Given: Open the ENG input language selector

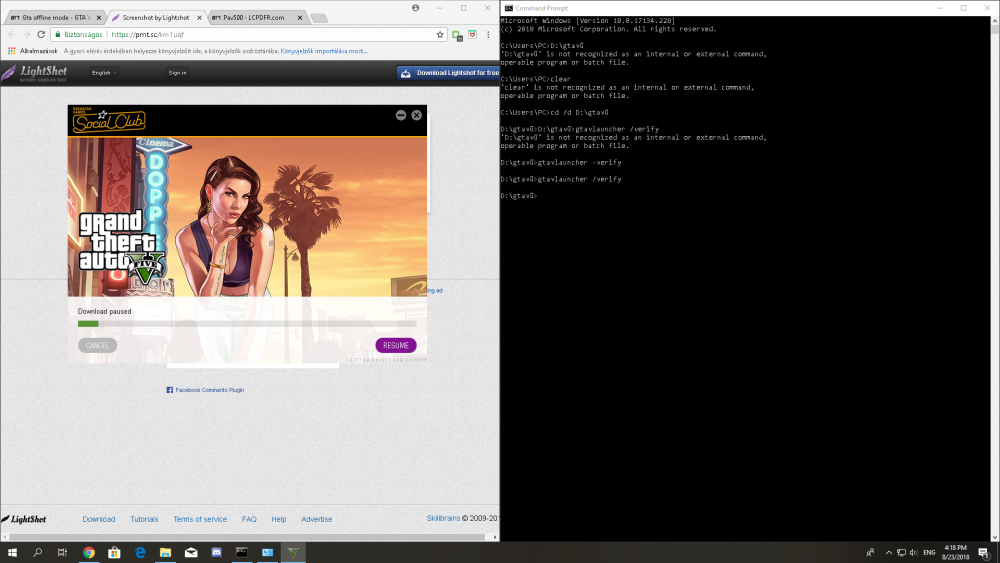Looking at the screenshot, I should pyautogui.click(x=929, y=552).
